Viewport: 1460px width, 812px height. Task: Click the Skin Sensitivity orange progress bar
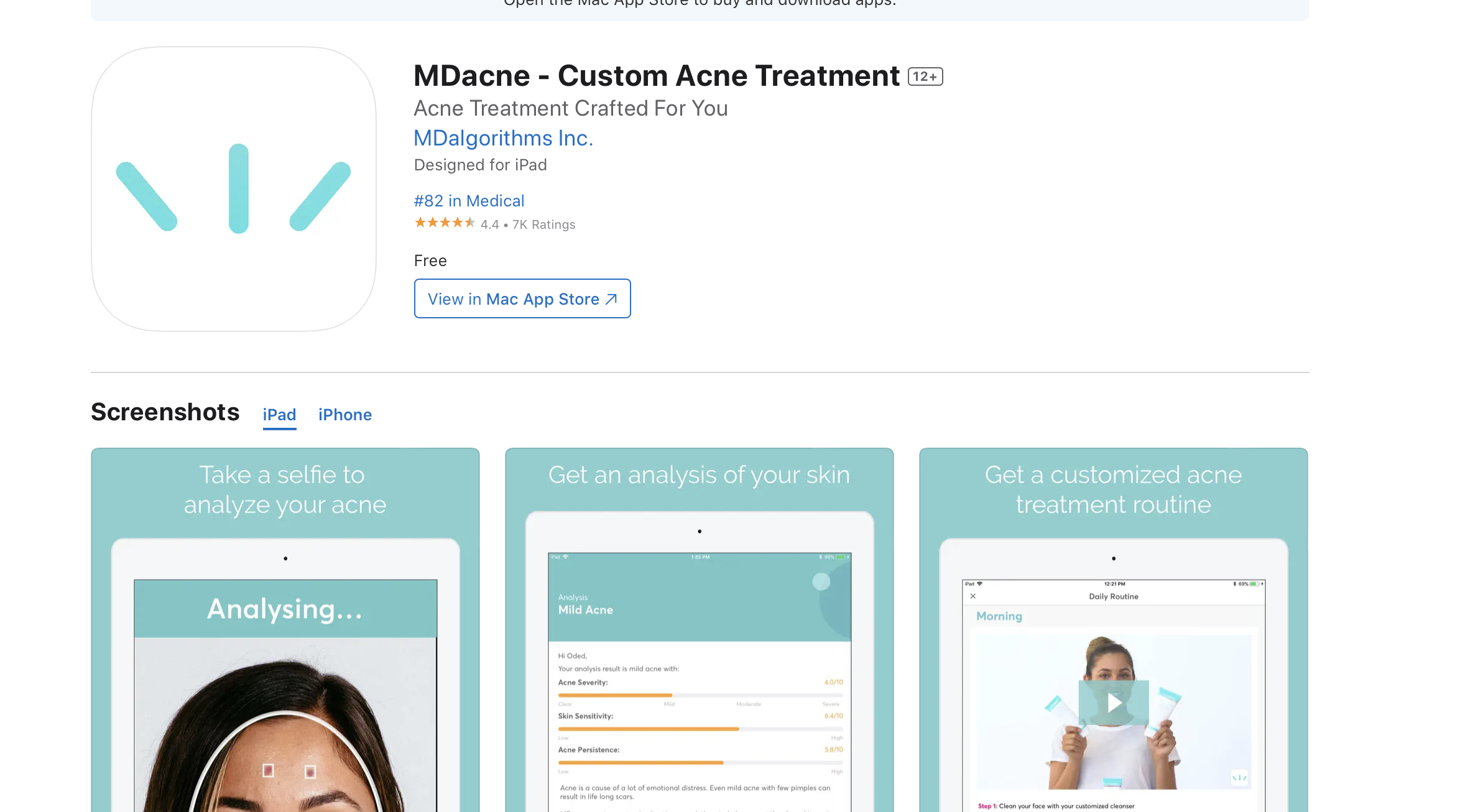(x=701, y=729)
